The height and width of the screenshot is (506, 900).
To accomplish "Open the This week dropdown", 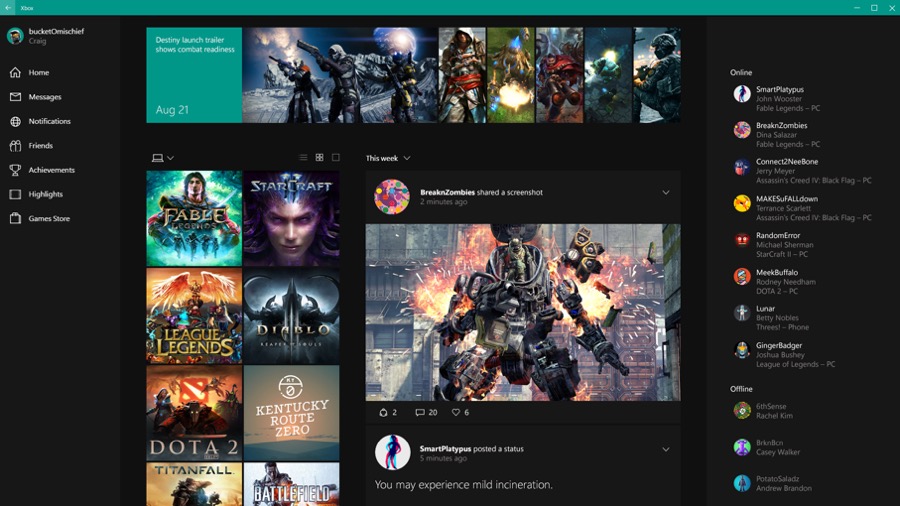I will coord(388,158).
